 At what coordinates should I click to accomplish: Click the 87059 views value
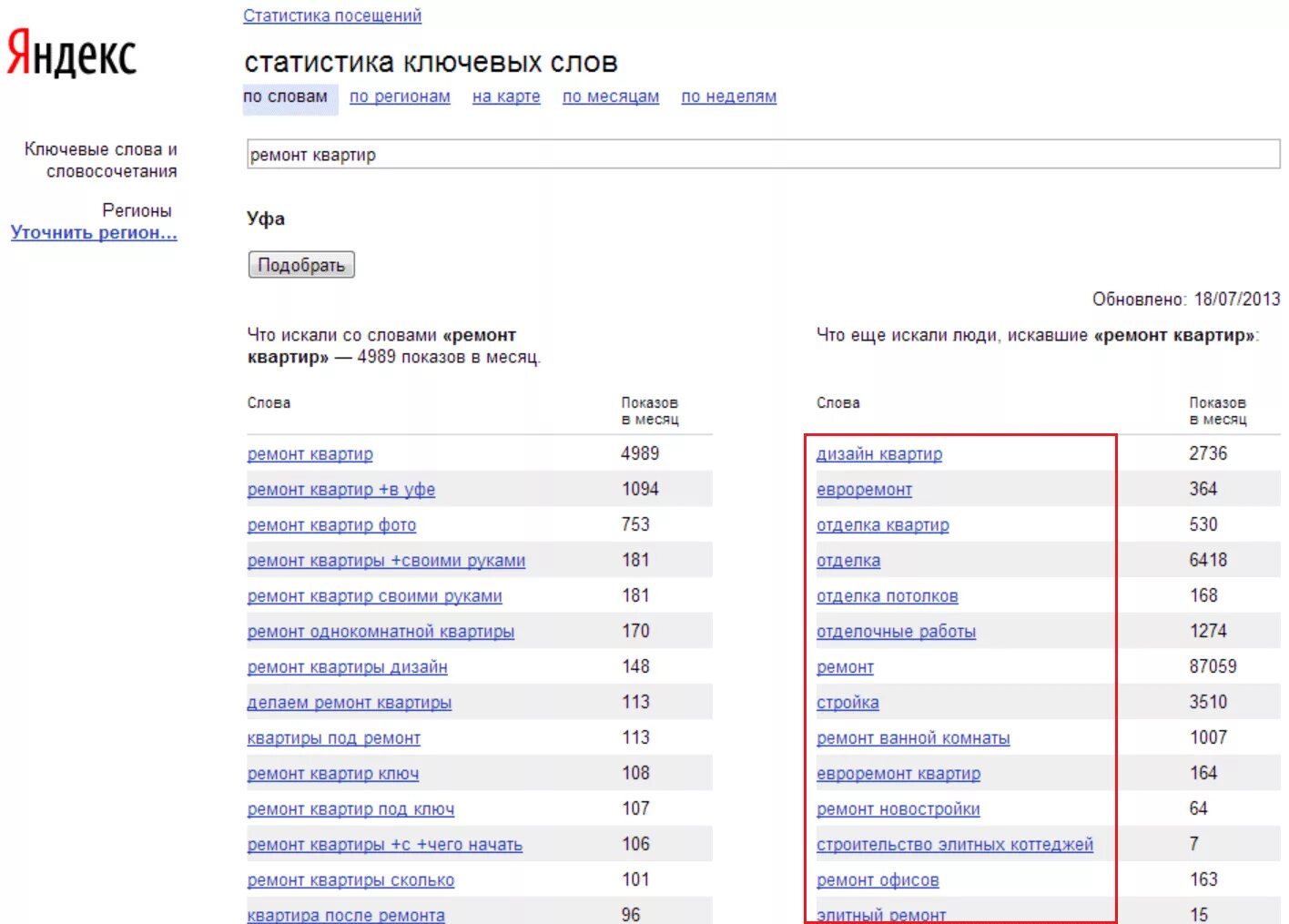1213,666
